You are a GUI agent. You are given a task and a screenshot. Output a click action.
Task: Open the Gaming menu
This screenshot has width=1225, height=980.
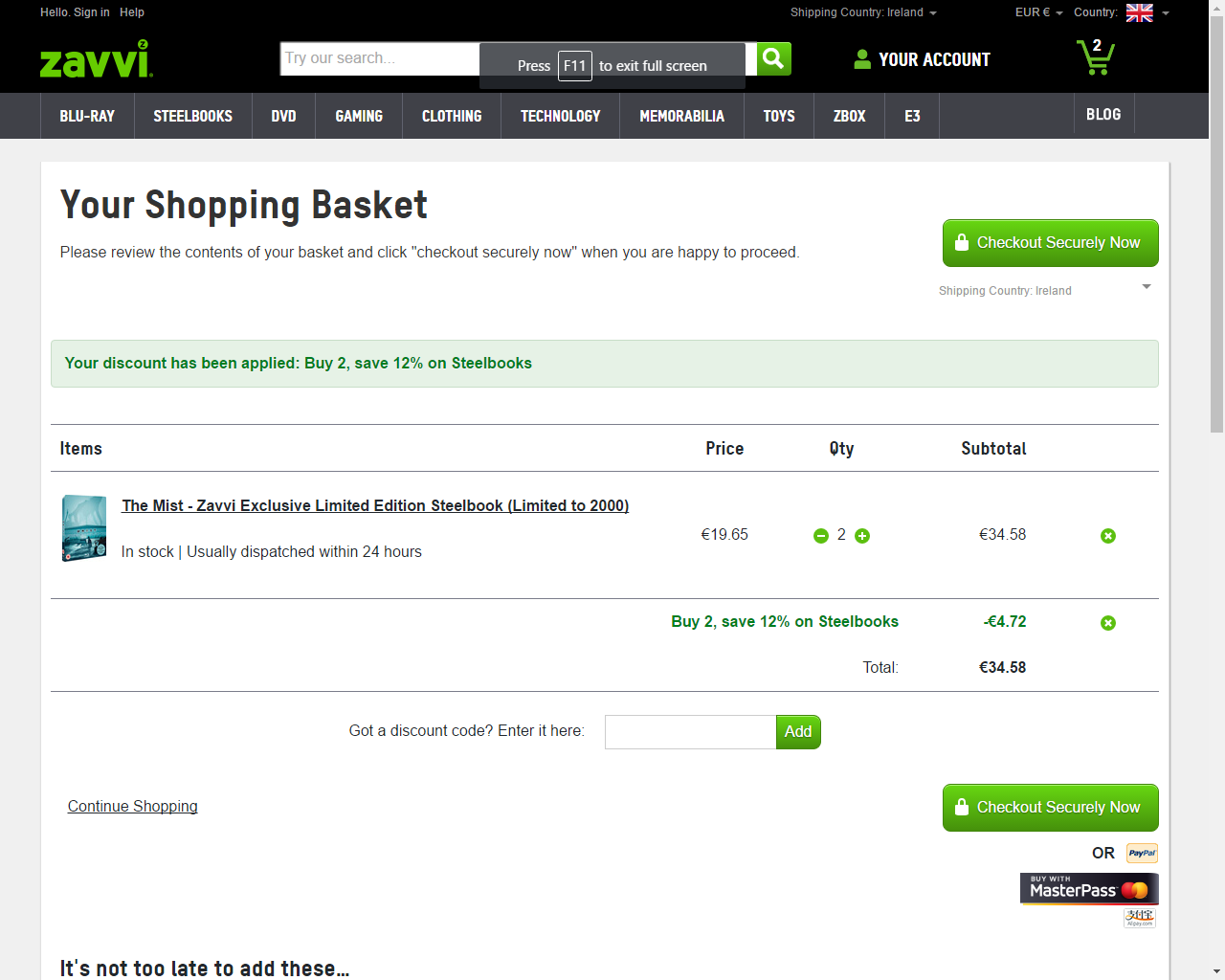359,116
